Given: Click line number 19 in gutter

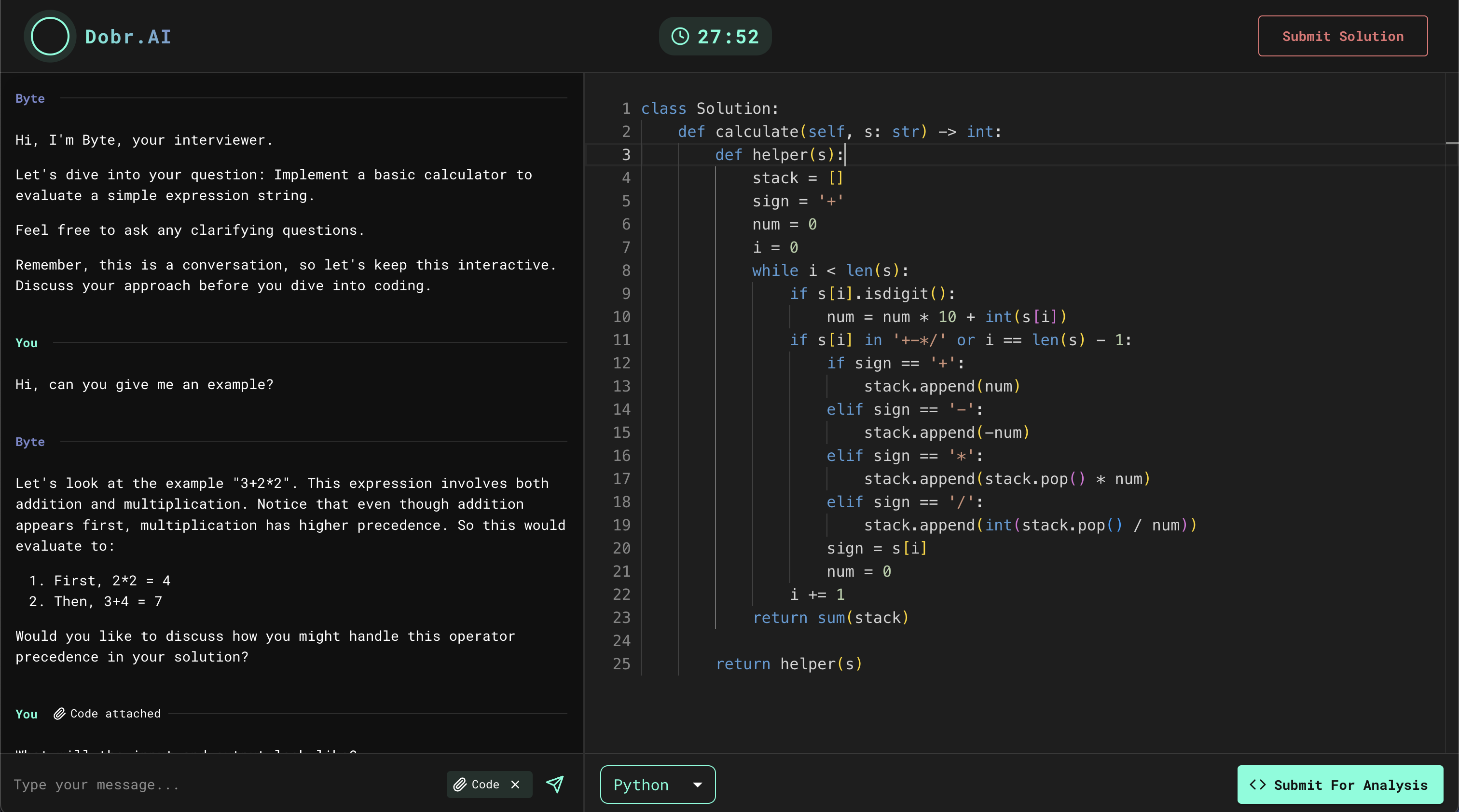Looking at the screenshot, I should pos(621,525).
